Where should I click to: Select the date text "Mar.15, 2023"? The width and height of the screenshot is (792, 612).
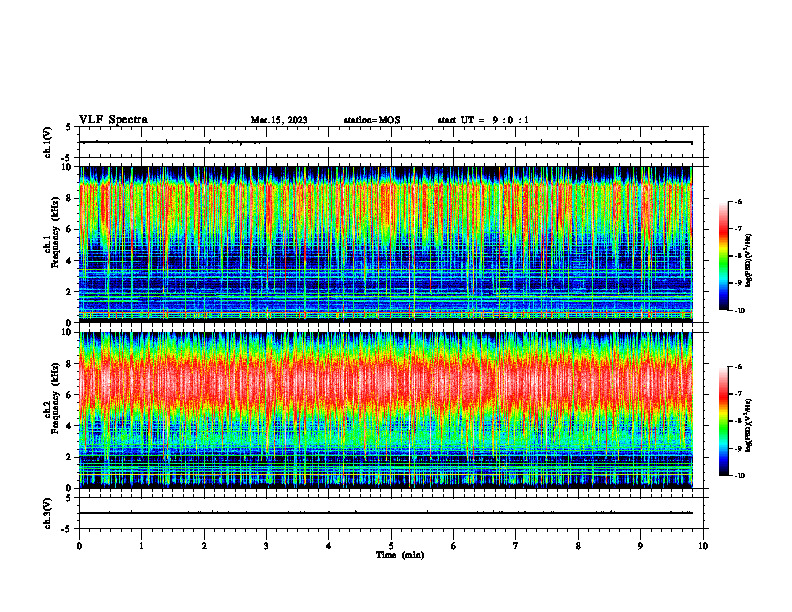tap(279, 120)
